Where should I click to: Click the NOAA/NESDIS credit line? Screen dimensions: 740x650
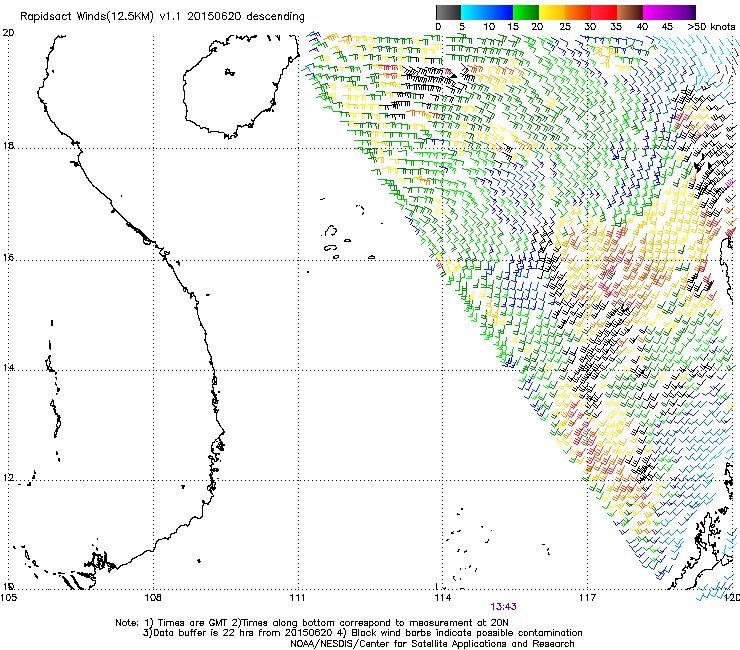[x=432, y=644]
